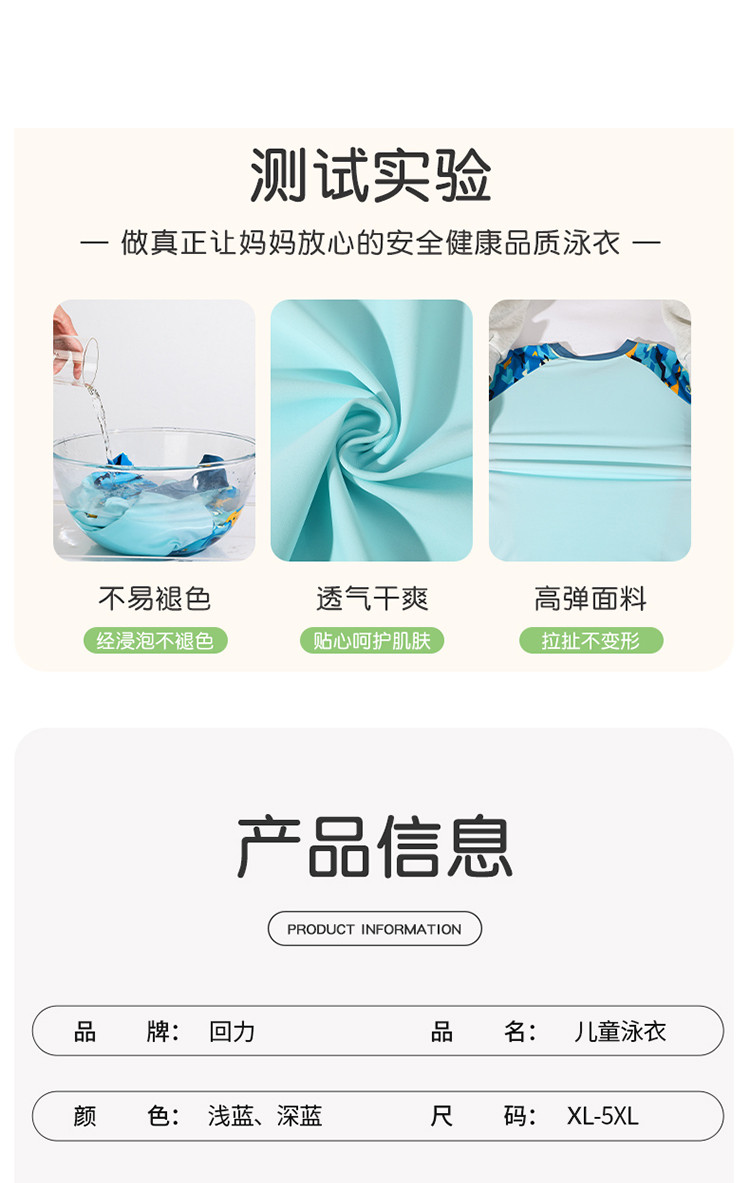The image size is (750, 1183).
Task: Click the 品牌 label
Action: (126, 1031)
